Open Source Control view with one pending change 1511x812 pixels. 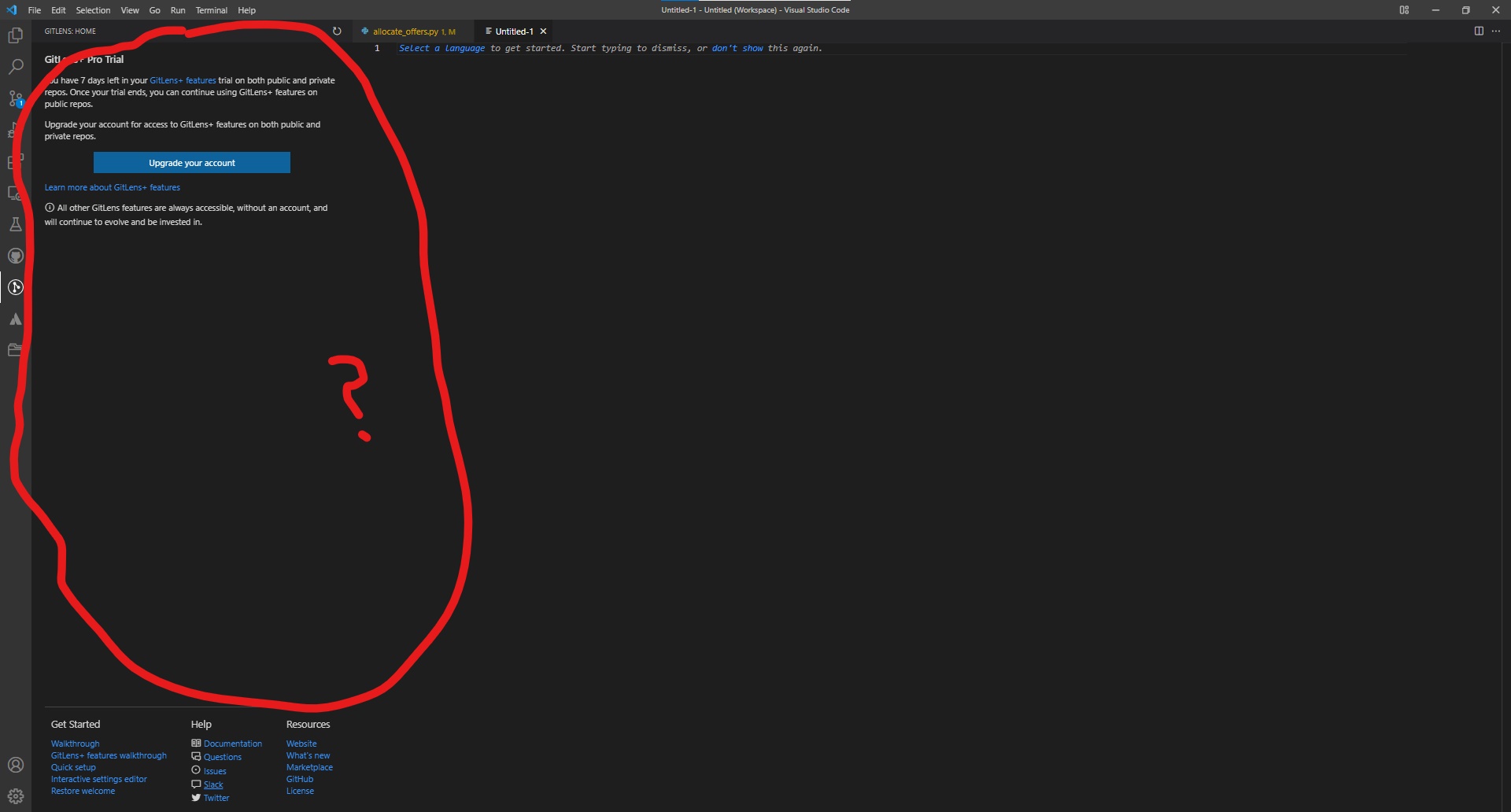16,98
